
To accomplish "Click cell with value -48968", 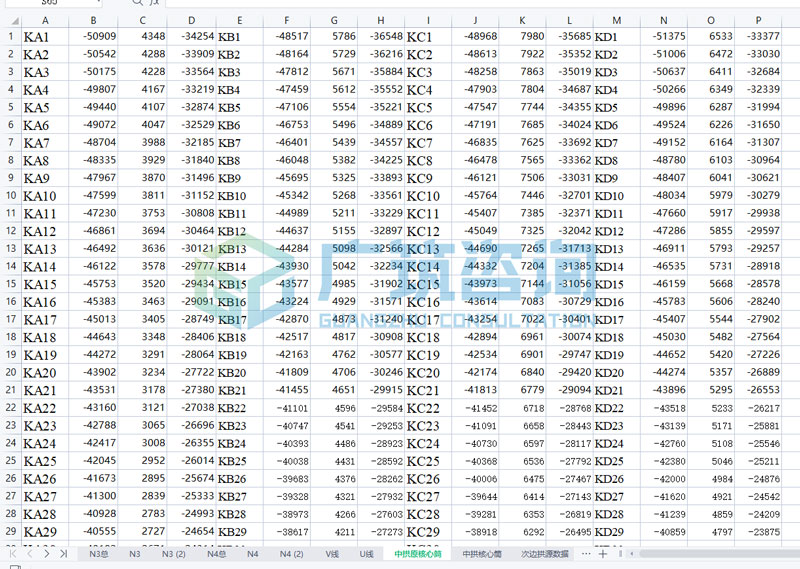I will 475,37.
